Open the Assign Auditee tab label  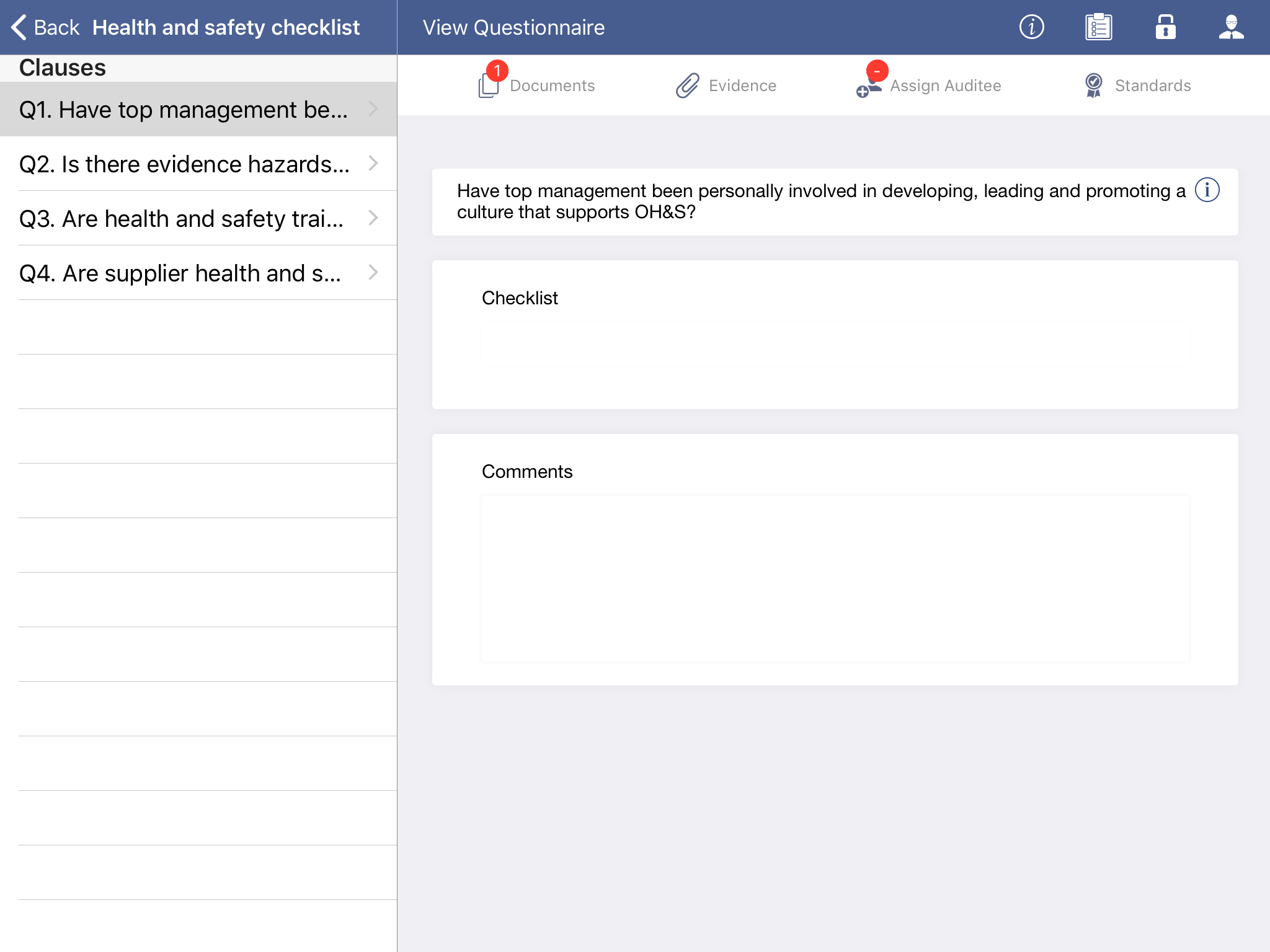click(946, 86)
